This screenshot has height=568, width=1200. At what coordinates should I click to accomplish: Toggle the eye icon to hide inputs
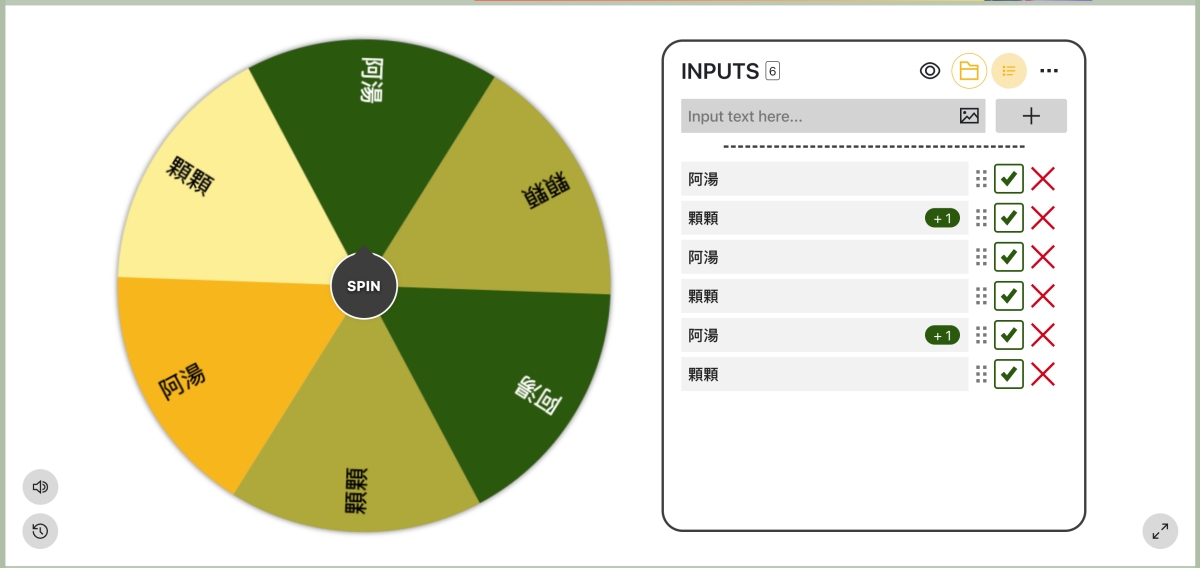point(930,71)
